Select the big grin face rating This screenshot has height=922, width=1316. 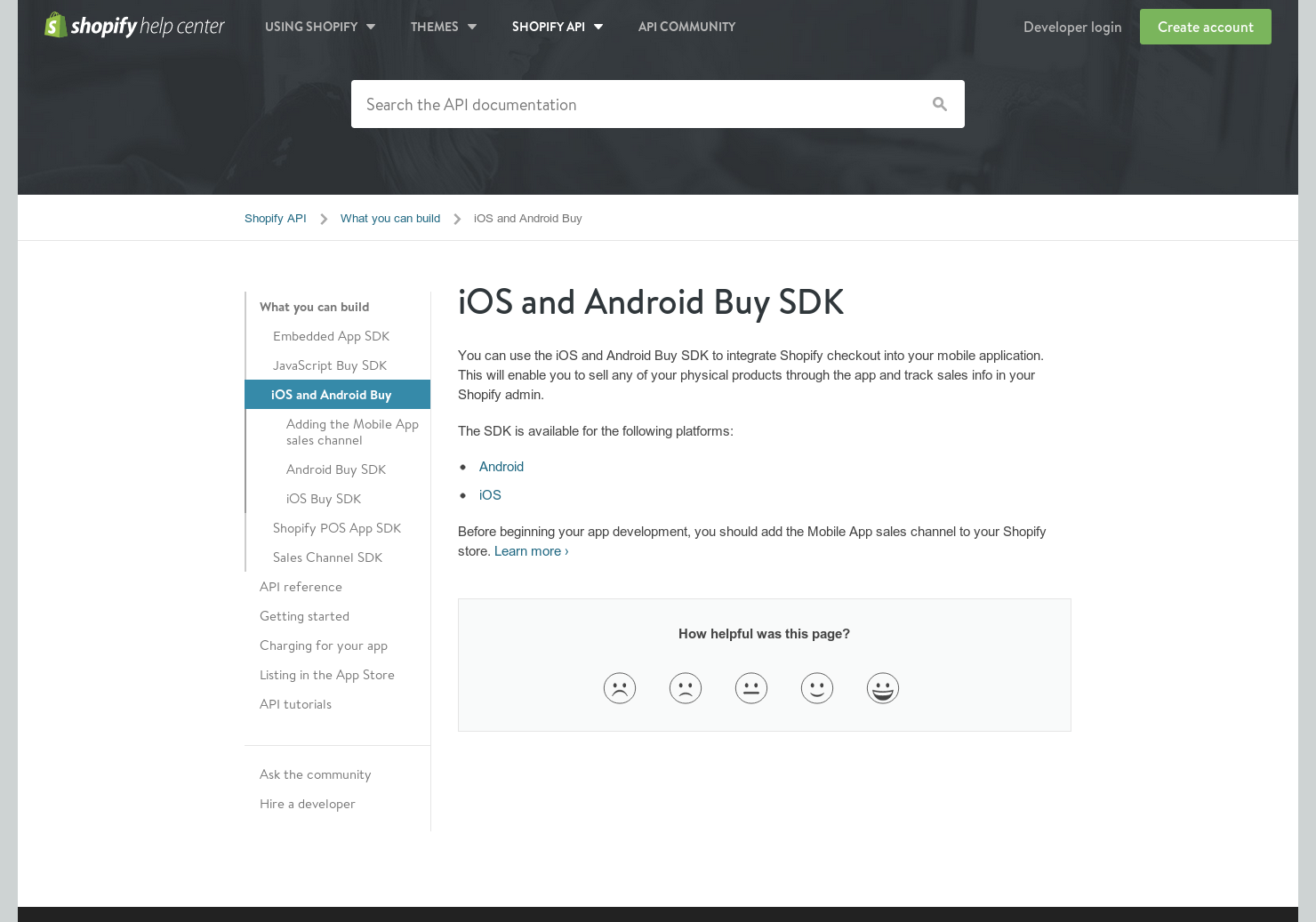(883, 687)
